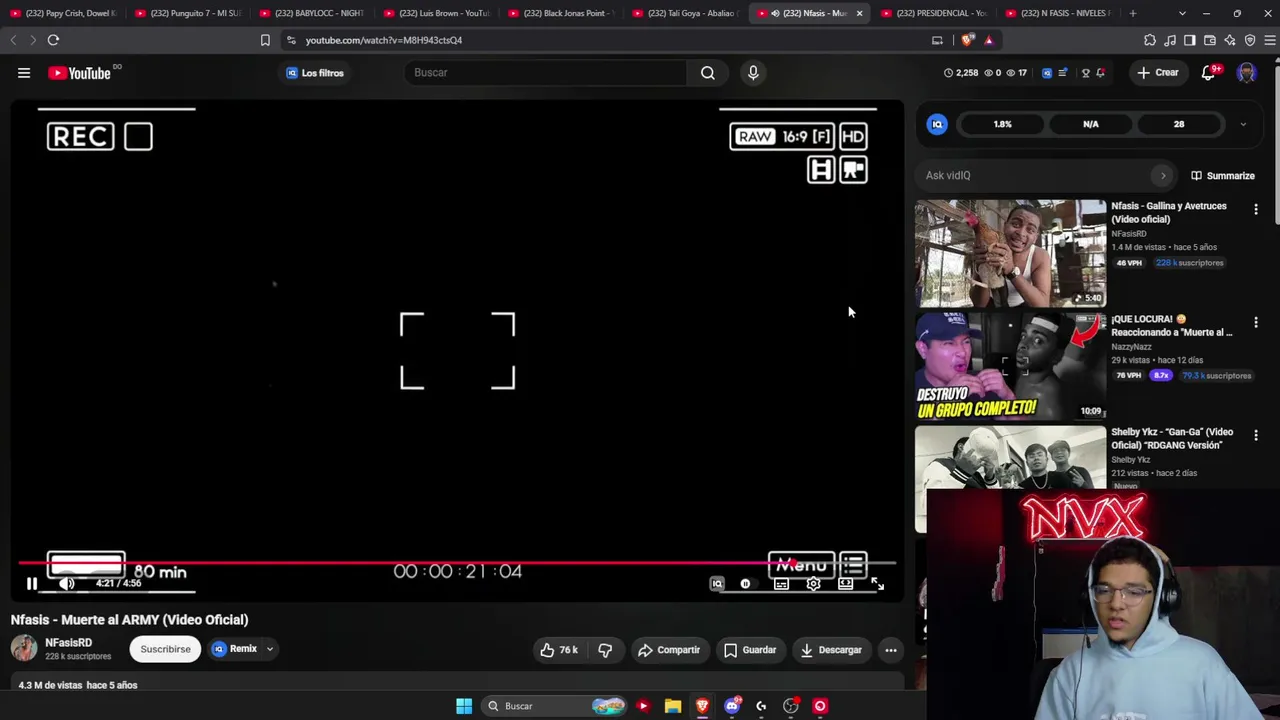Bookmark this page in the address bar

[265, 40]
